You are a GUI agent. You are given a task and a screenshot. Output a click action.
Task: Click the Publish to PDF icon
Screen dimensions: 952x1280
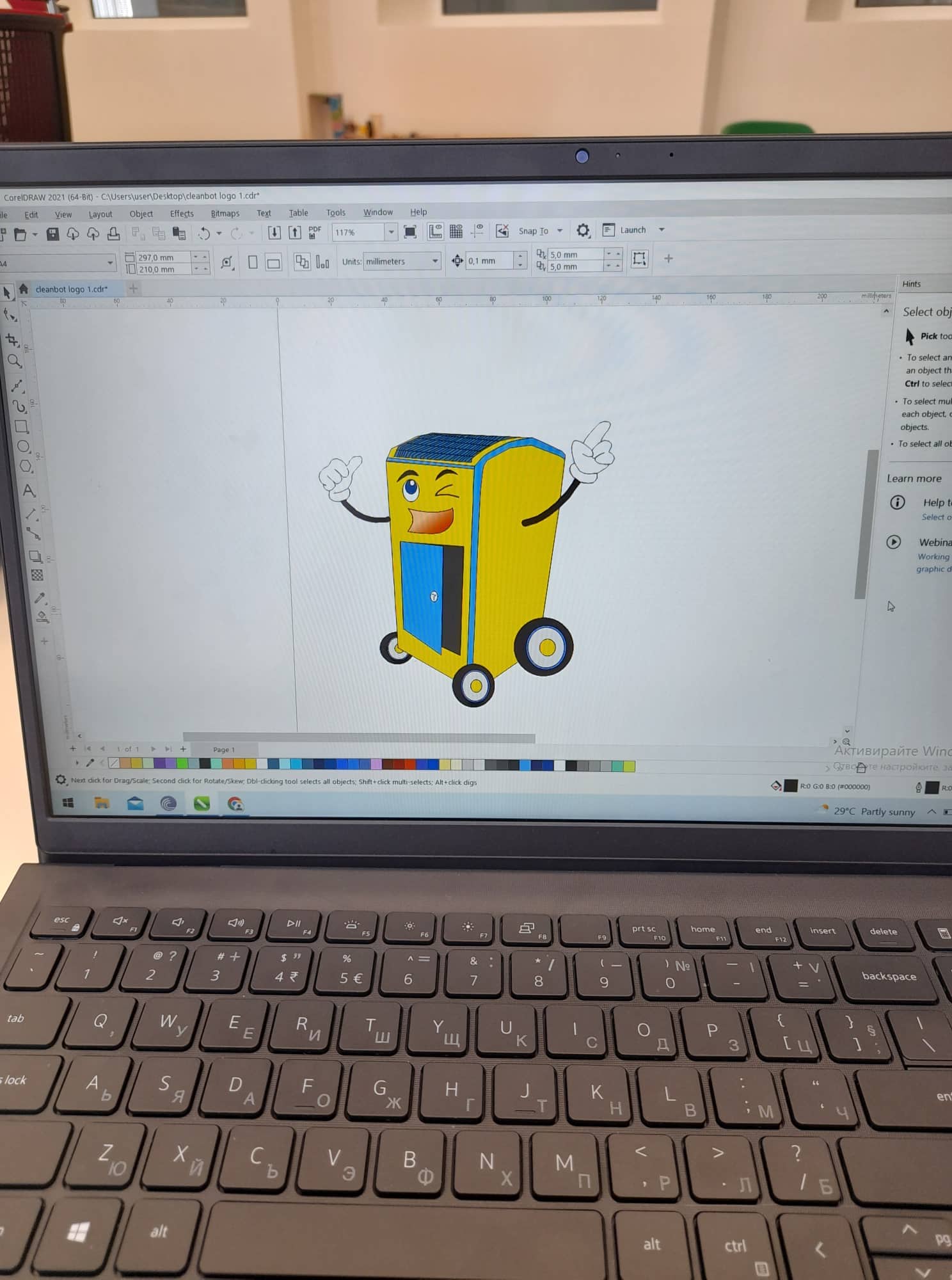315,232
